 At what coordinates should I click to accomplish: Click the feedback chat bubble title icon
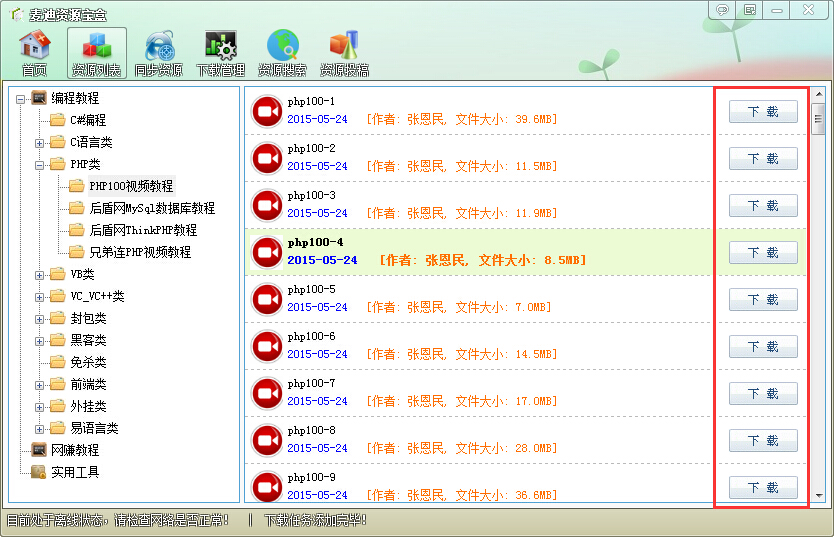coord(722,10)
